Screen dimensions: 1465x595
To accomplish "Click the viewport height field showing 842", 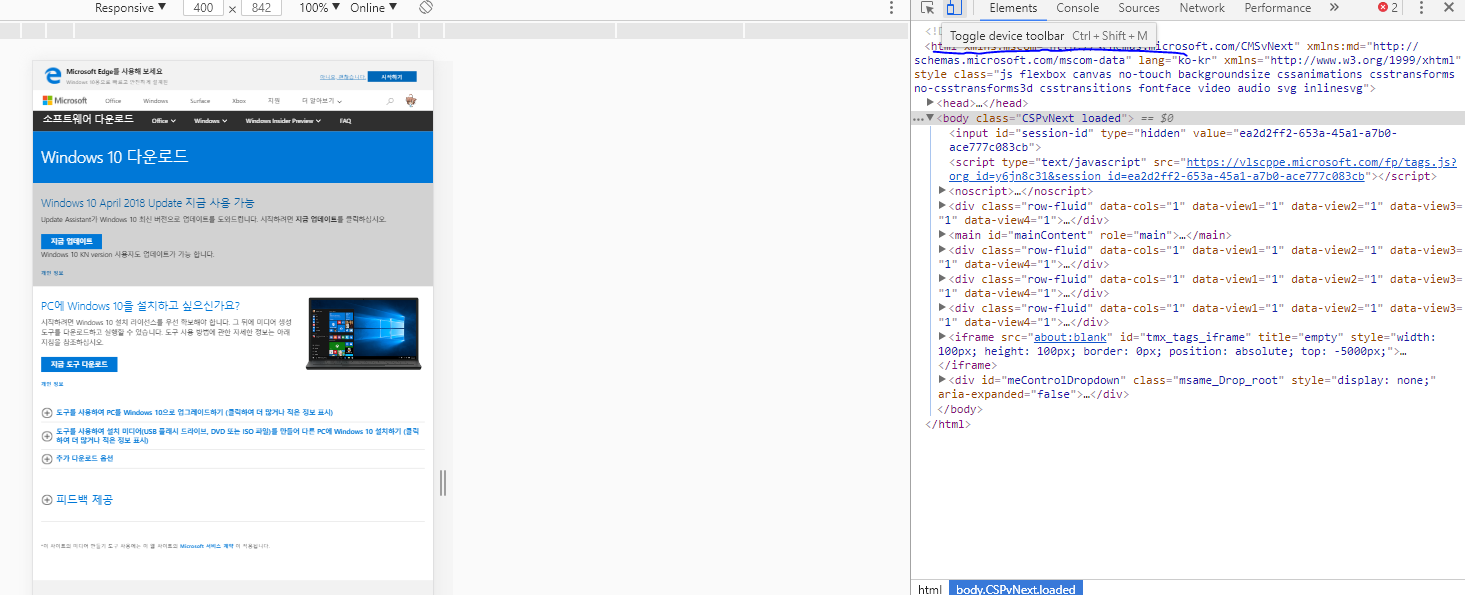I will (261, 8).
